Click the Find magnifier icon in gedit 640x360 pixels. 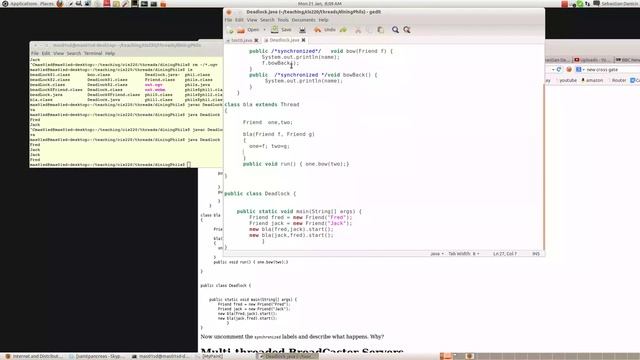point(395,30)
